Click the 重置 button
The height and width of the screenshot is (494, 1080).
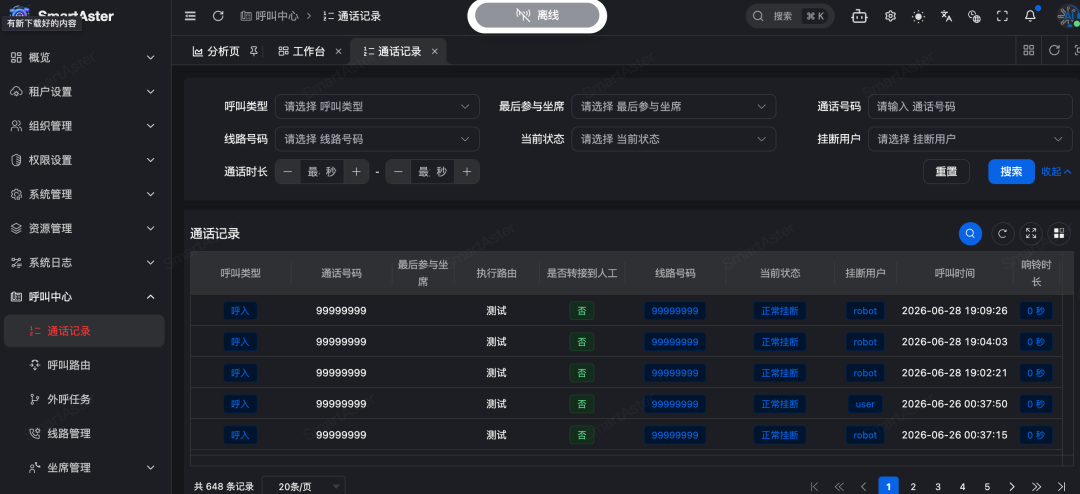(946, 172)
